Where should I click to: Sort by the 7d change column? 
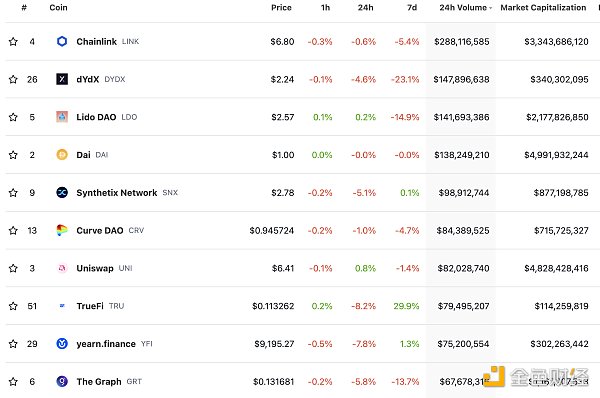[412, 8]
